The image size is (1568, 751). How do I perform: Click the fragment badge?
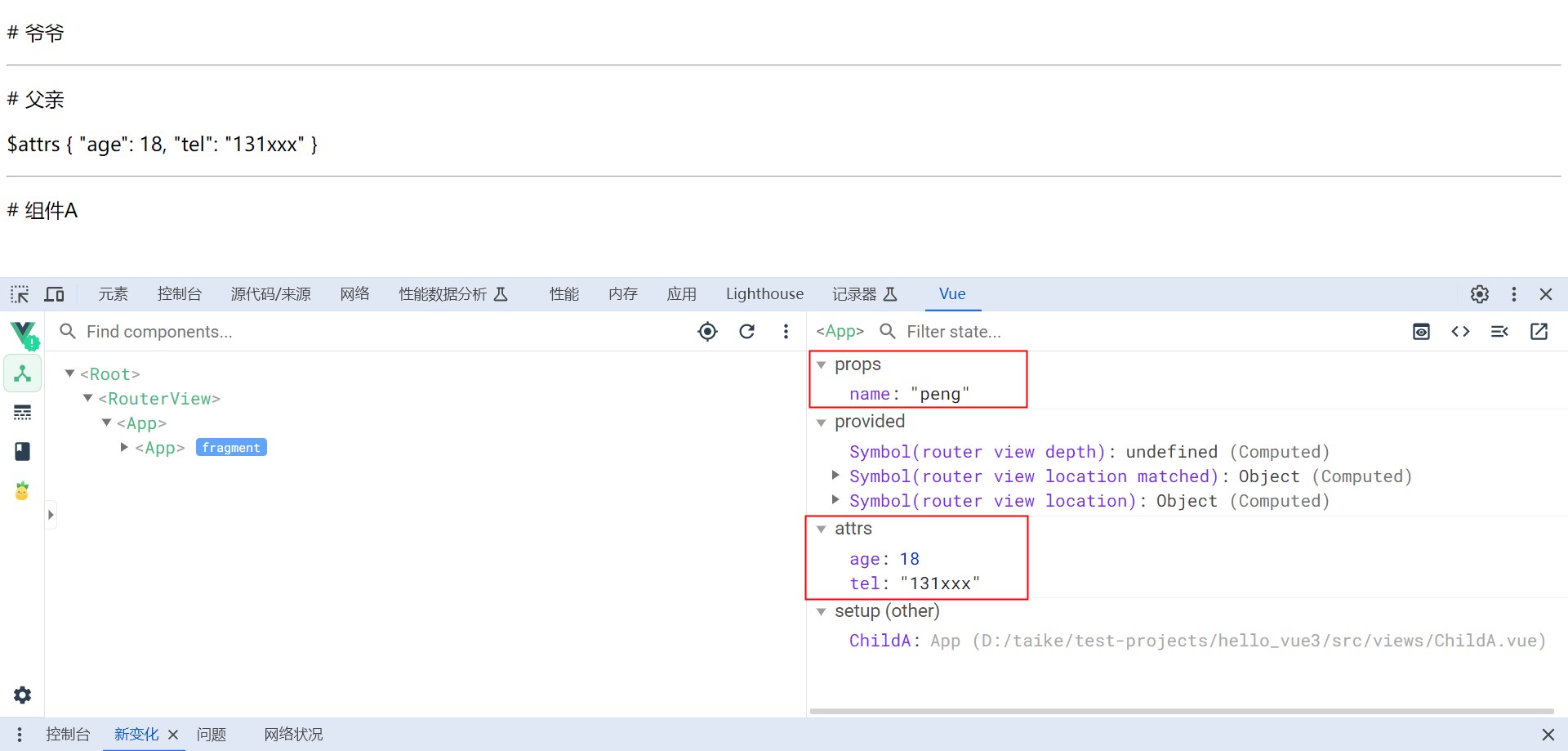click(231, 447)
